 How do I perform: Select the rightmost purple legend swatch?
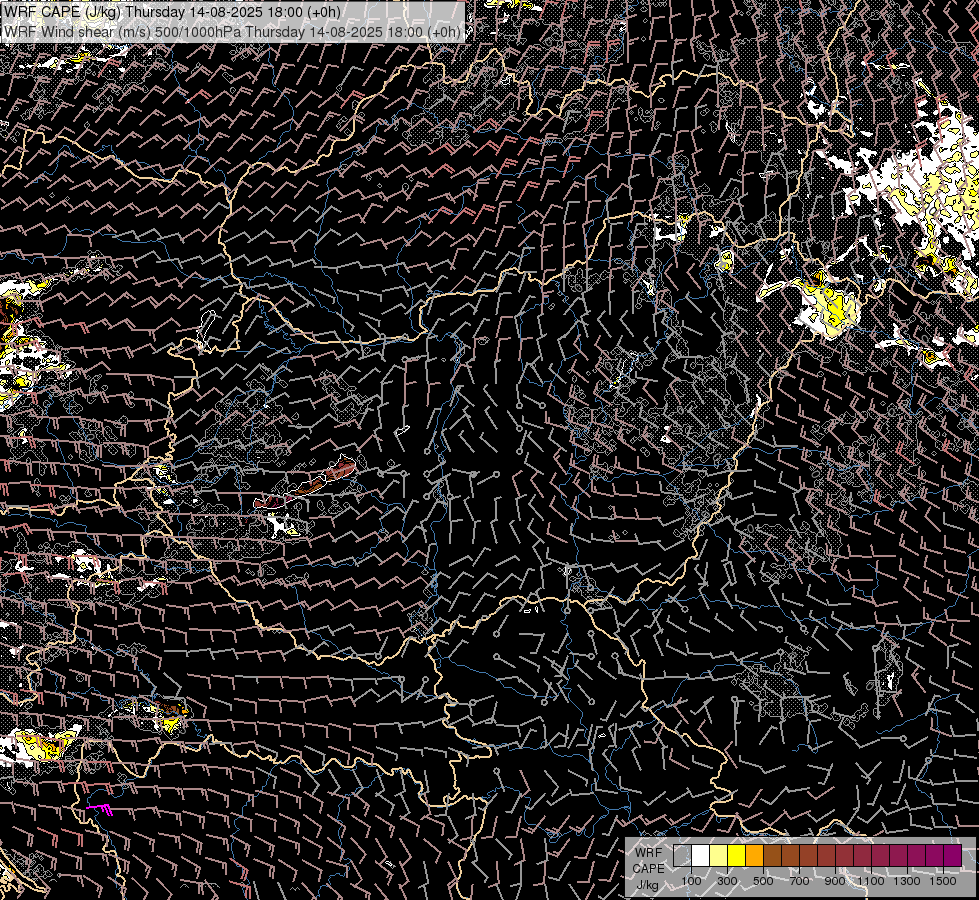pyautogui.click(x=952, y=855)
